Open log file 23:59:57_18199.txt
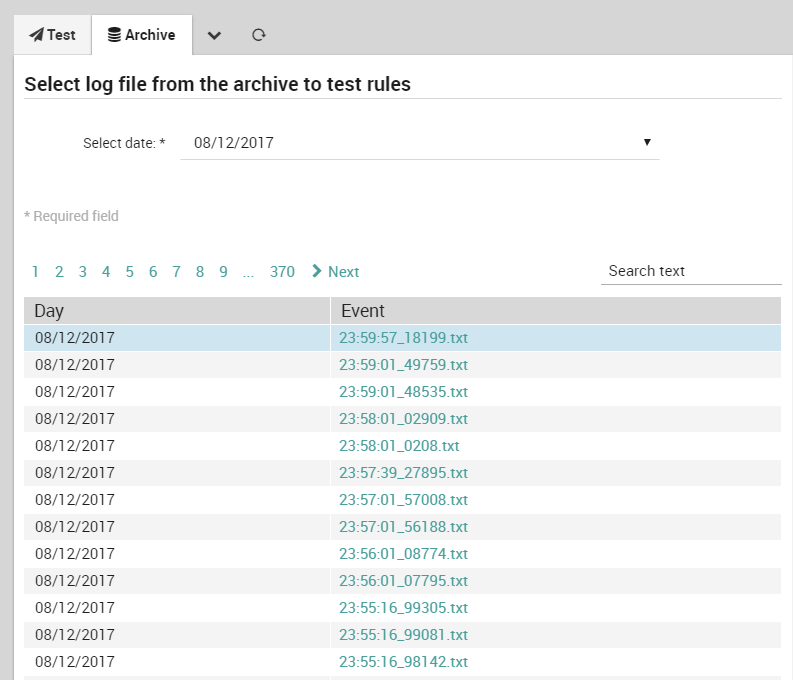Screen dimensions: 793x680 403,338
